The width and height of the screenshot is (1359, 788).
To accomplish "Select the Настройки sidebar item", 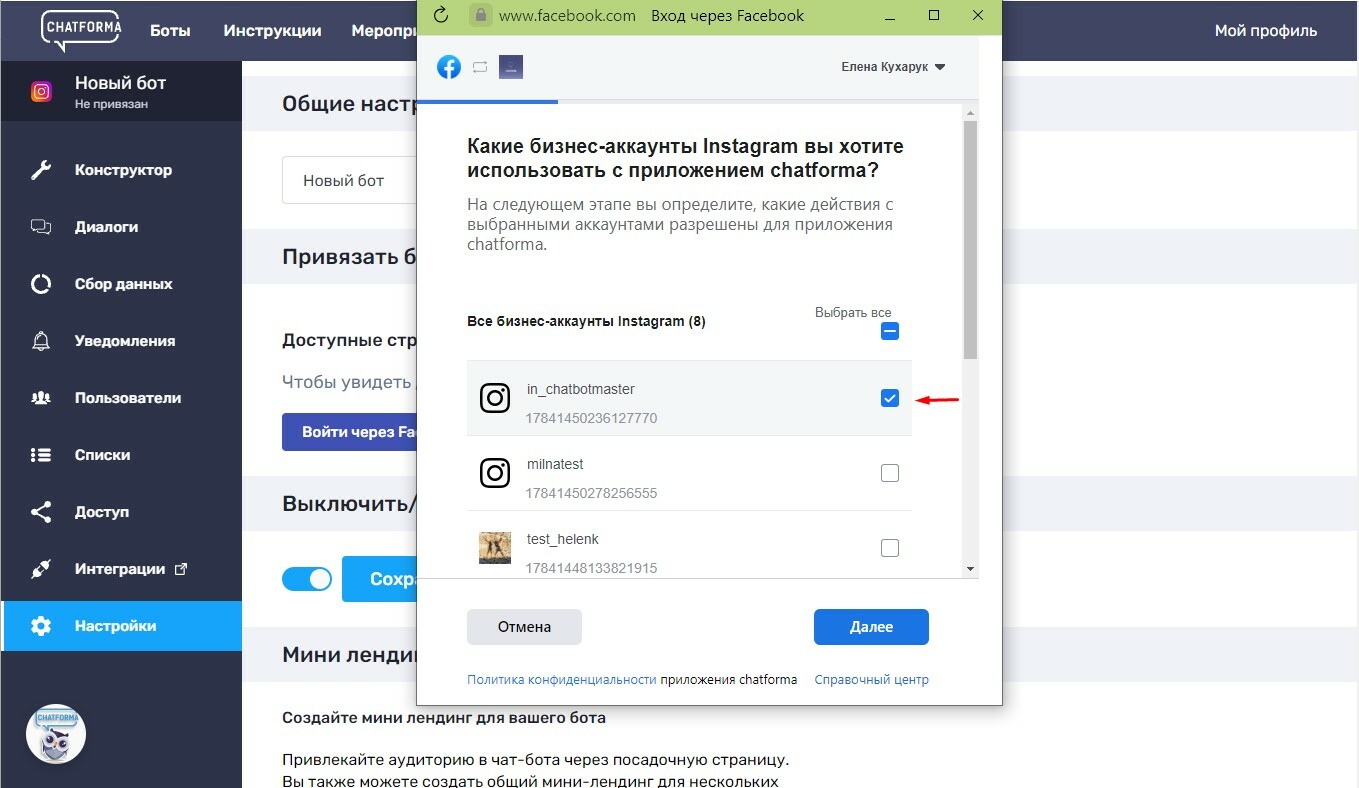I will tap(121, 626).
